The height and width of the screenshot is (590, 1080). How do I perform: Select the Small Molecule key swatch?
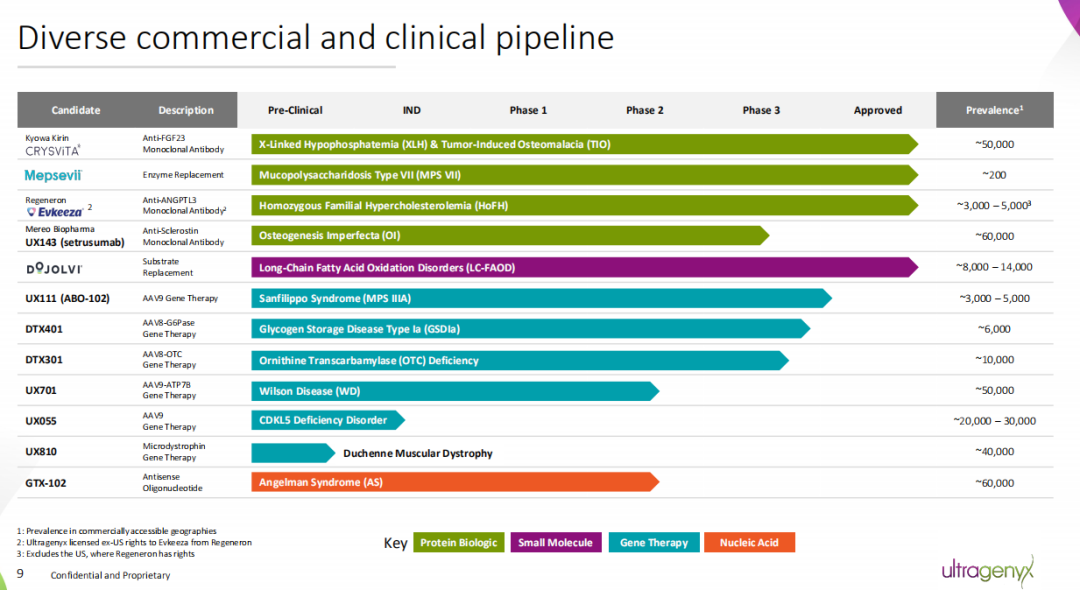(555, 543)
